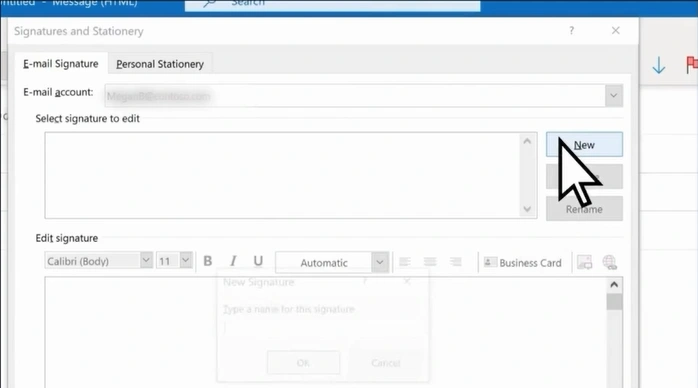
Task: Insert a Business Card into signature
Action: click(x=523, y=263)
